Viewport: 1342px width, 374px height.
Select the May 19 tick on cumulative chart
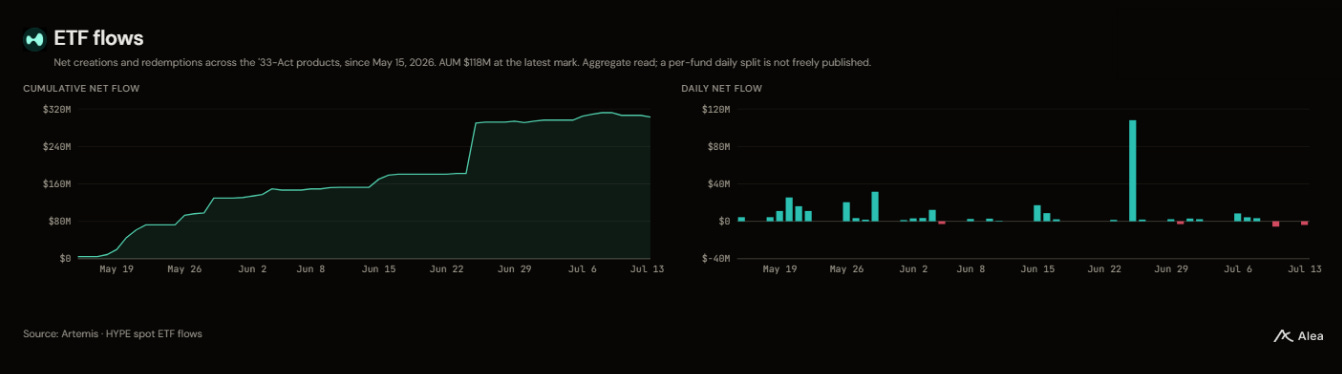pyautogui.click(x=116, y=269)
